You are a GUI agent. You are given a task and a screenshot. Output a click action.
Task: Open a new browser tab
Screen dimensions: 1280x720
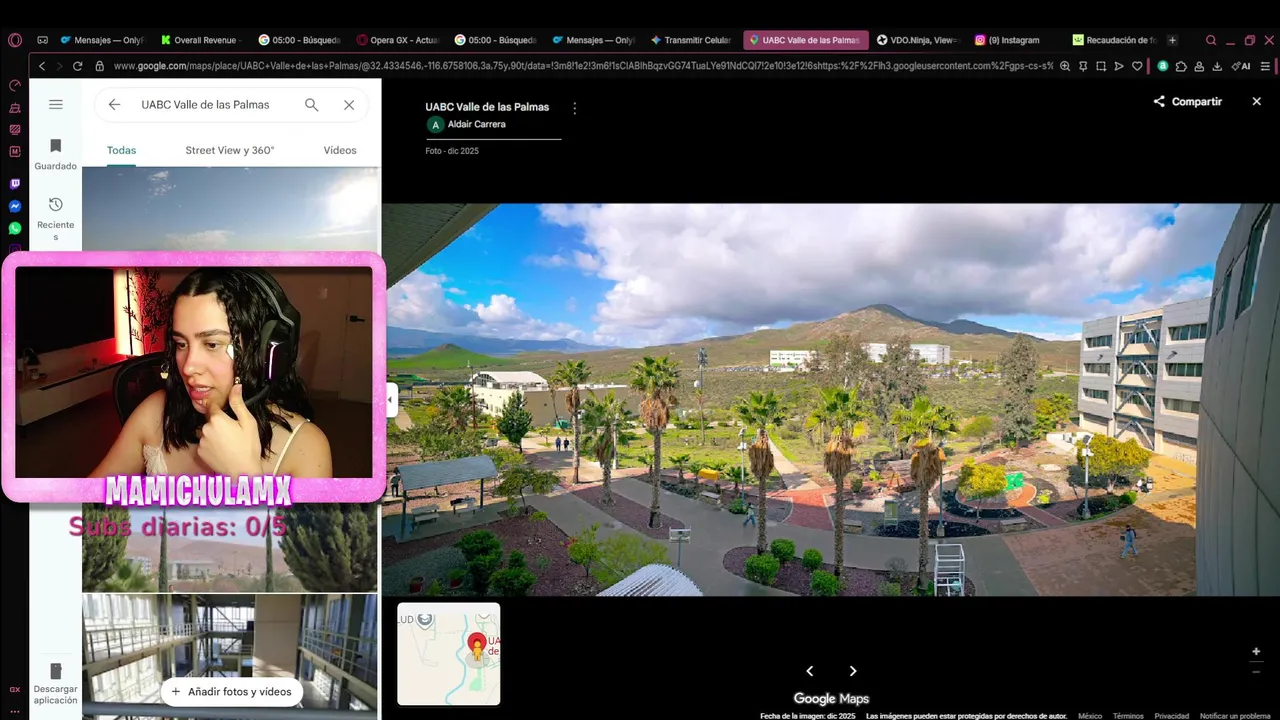(1172, 40)
